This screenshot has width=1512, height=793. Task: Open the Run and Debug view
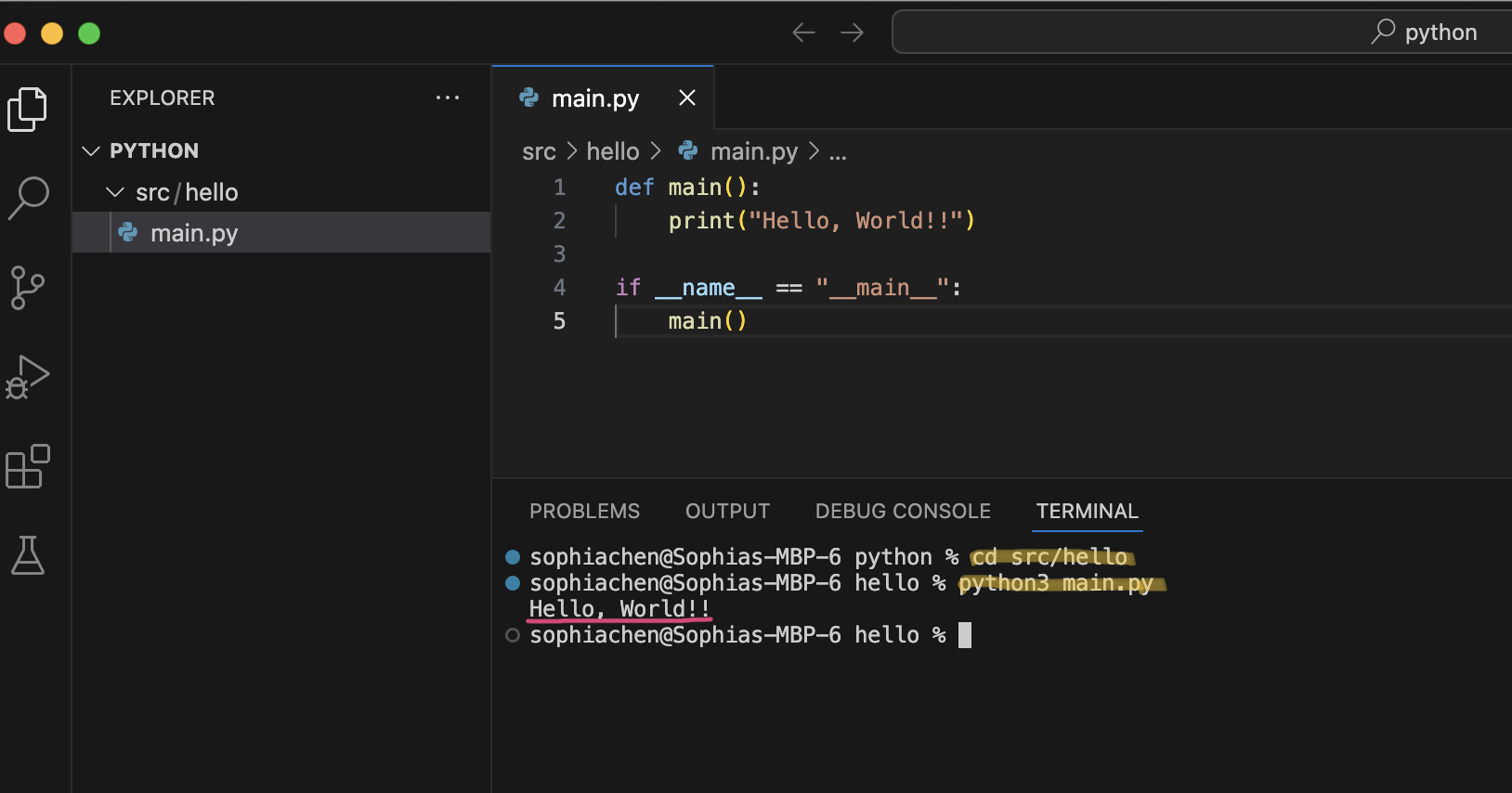[28, 377]
